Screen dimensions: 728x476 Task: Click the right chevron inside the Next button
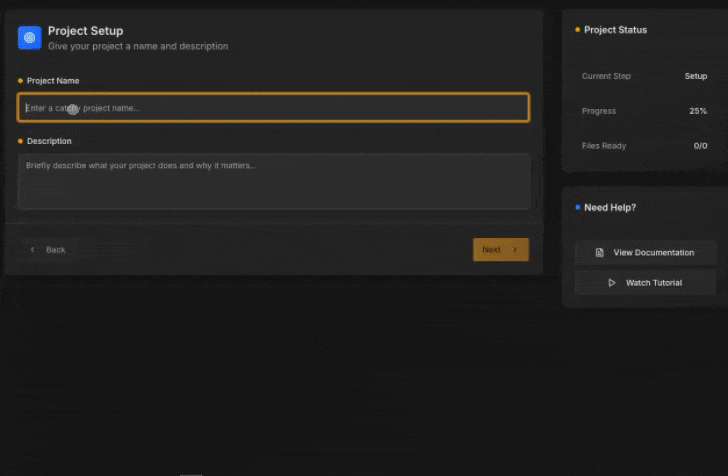pos(515,250)
